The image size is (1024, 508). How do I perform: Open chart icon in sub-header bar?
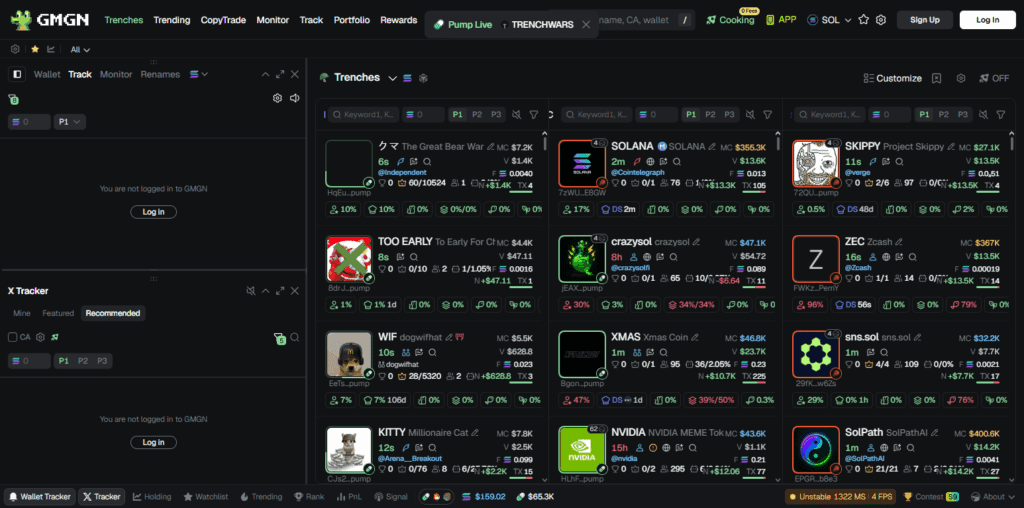pyautogui.click(x=51, y=49)
